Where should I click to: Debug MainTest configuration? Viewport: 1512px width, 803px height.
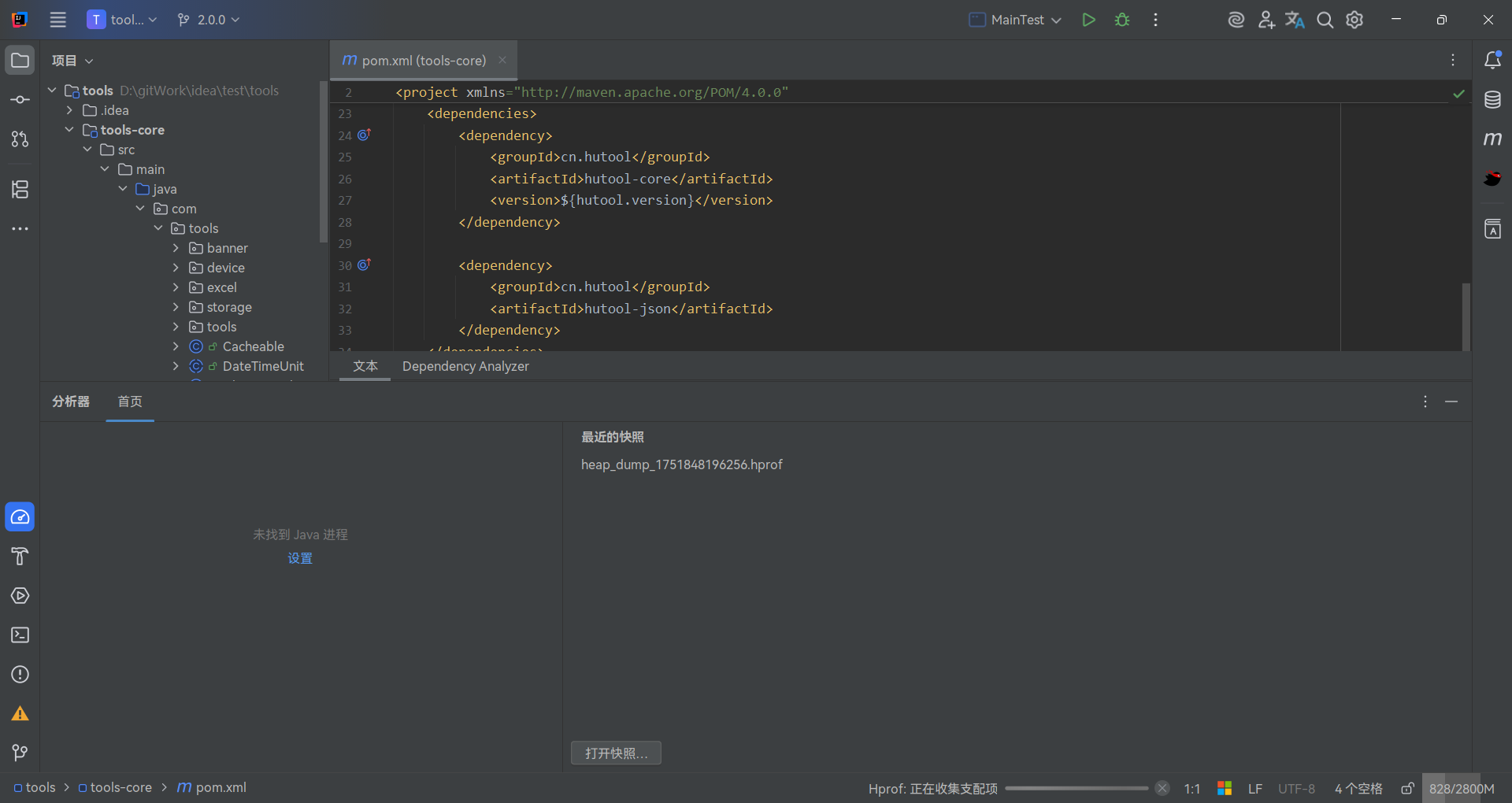coord(1122,20)
